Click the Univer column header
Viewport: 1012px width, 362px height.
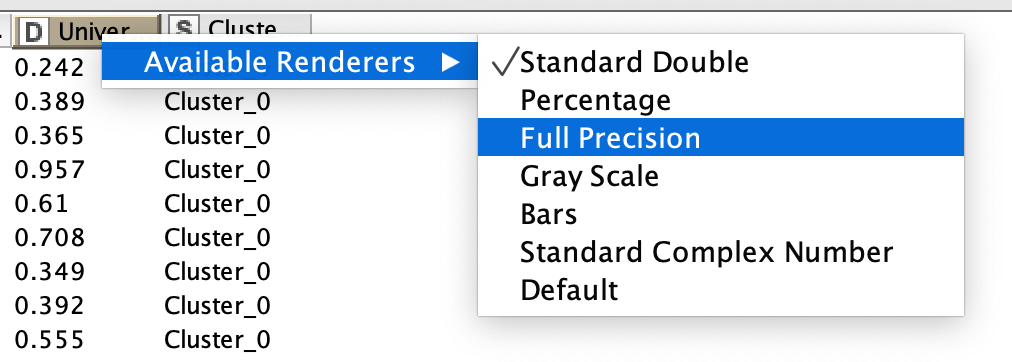(x=86, y=30)
